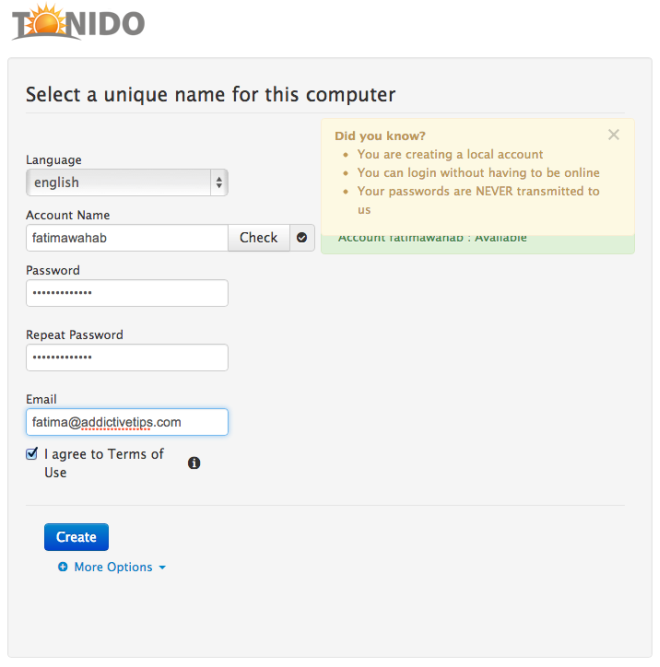Screen dimensions: 660x667
Task: Click into the Repeat Password field
Action: tap(127, 358)
